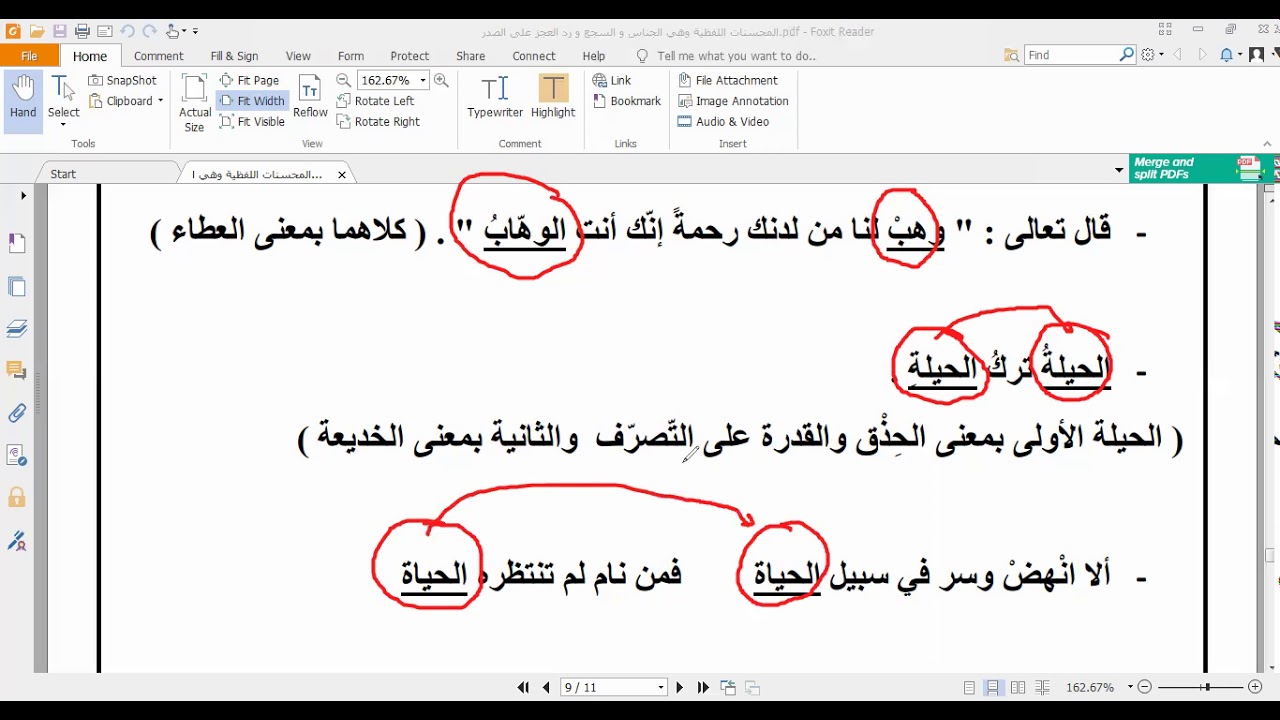Insert a Link
Screen dimensions: 1280x720
(612, 80)
